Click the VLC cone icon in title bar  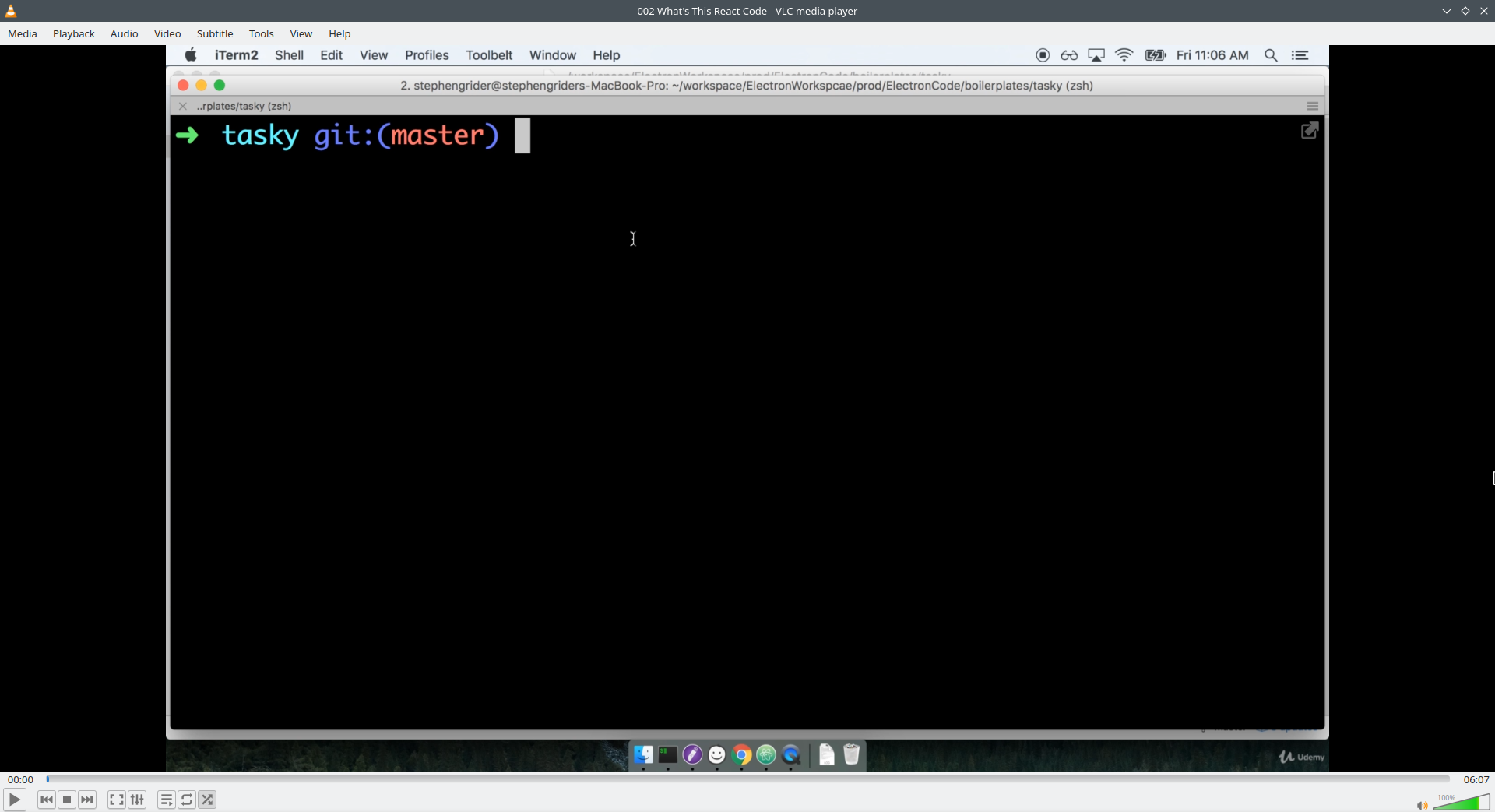11,11
